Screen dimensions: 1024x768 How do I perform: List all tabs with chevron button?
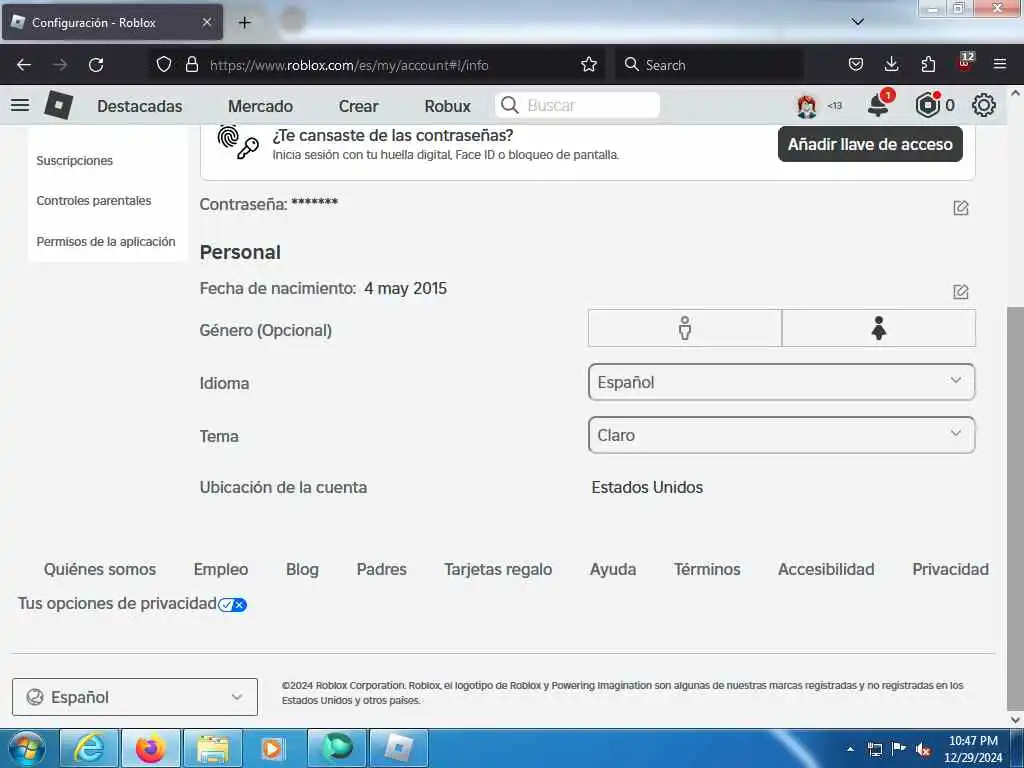pyautogui.click(x=857, y=22)
